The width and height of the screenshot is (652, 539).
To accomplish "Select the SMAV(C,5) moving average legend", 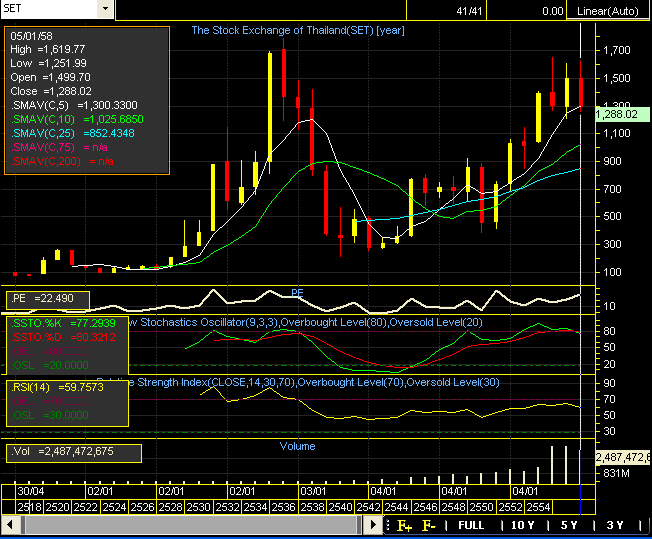I will click(x=75, y=105).
